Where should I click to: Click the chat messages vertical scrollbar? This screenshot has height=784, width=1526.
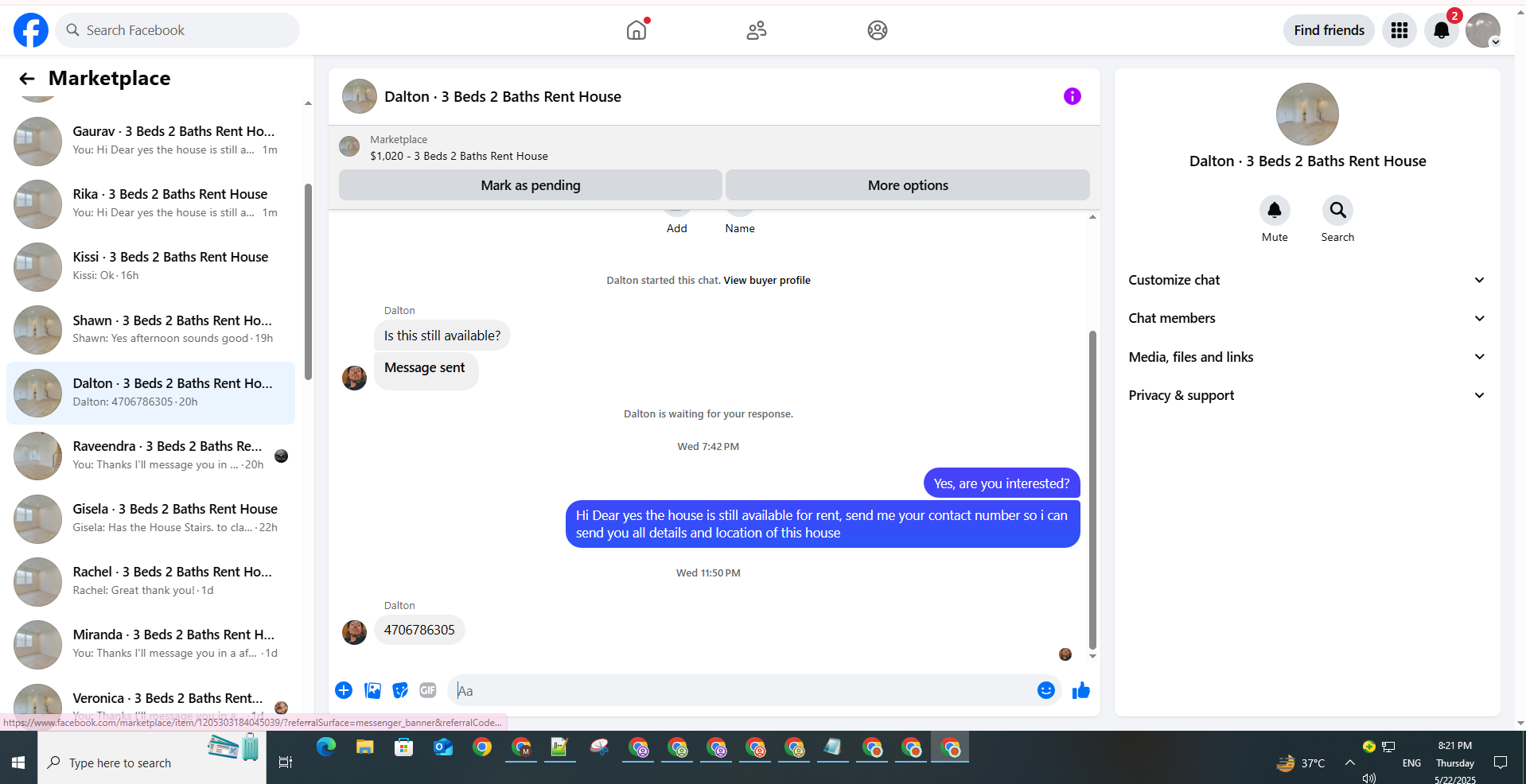pyautogui.click(x=1092, y=490)
